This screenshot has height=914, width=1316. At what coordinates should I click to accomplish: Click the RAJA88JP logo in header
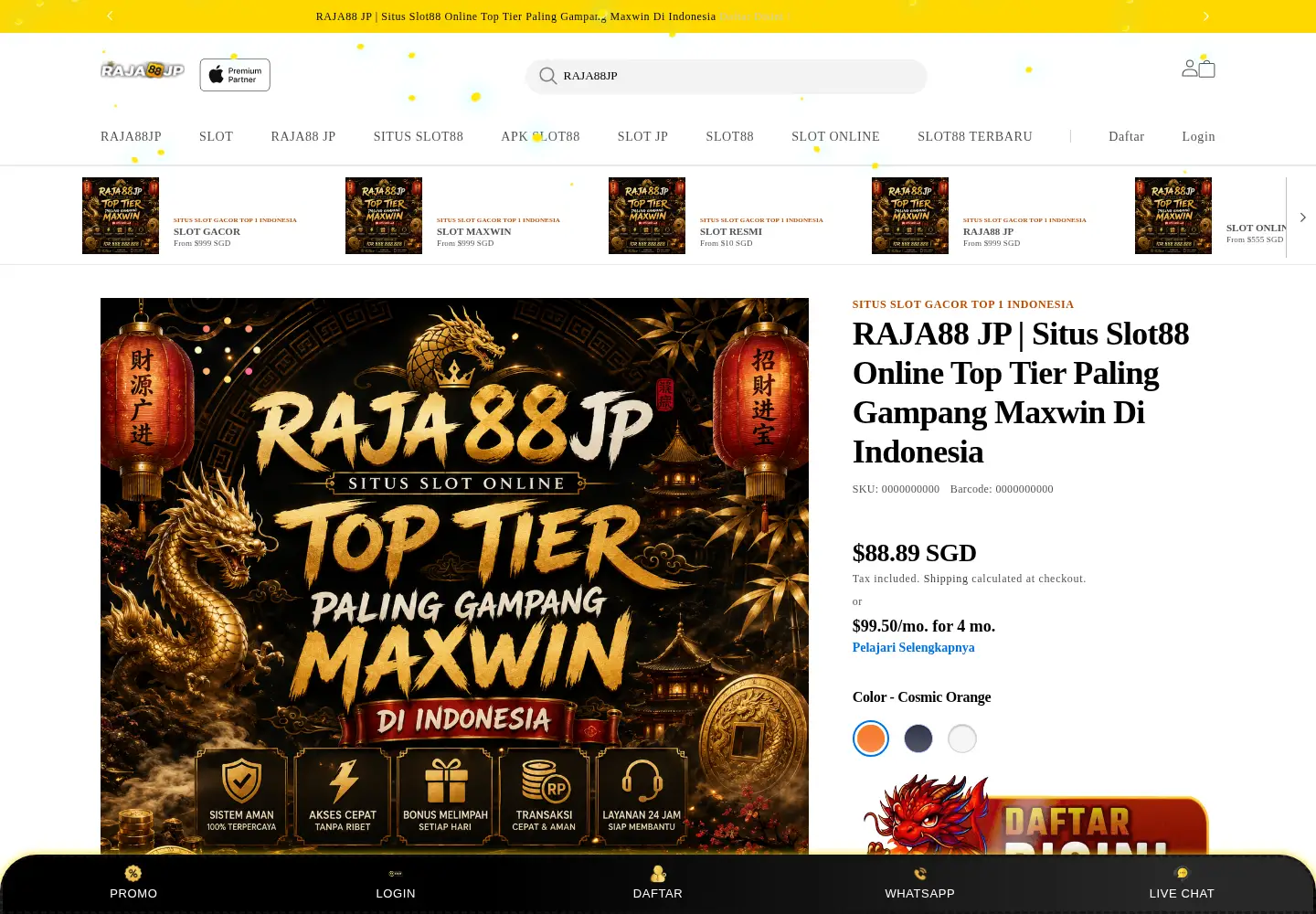143,70
